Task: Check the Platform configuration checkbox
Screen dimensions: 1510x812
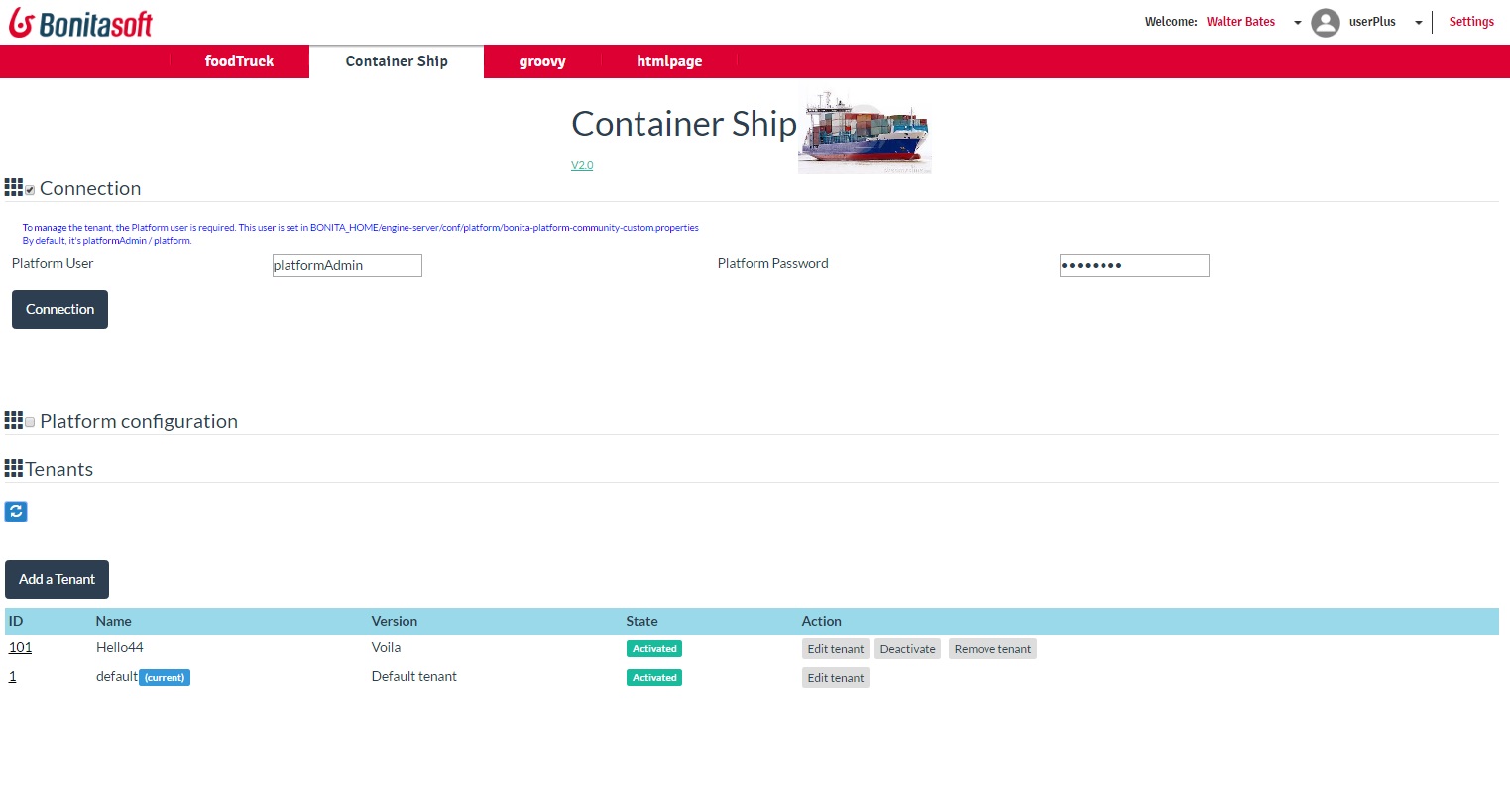Action: point(30,422)
